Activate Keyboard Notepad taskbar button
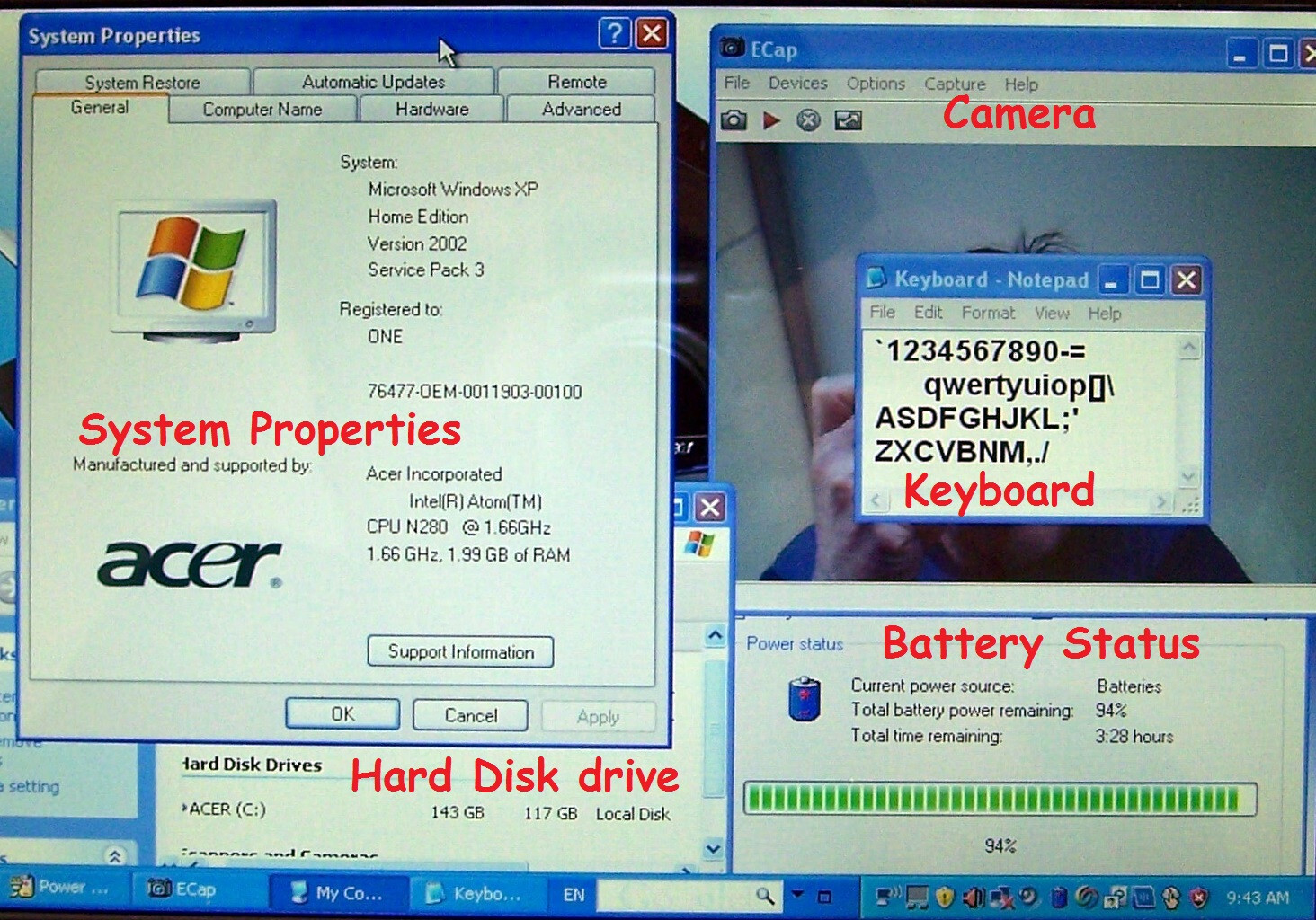 click(x=478, y=893)
